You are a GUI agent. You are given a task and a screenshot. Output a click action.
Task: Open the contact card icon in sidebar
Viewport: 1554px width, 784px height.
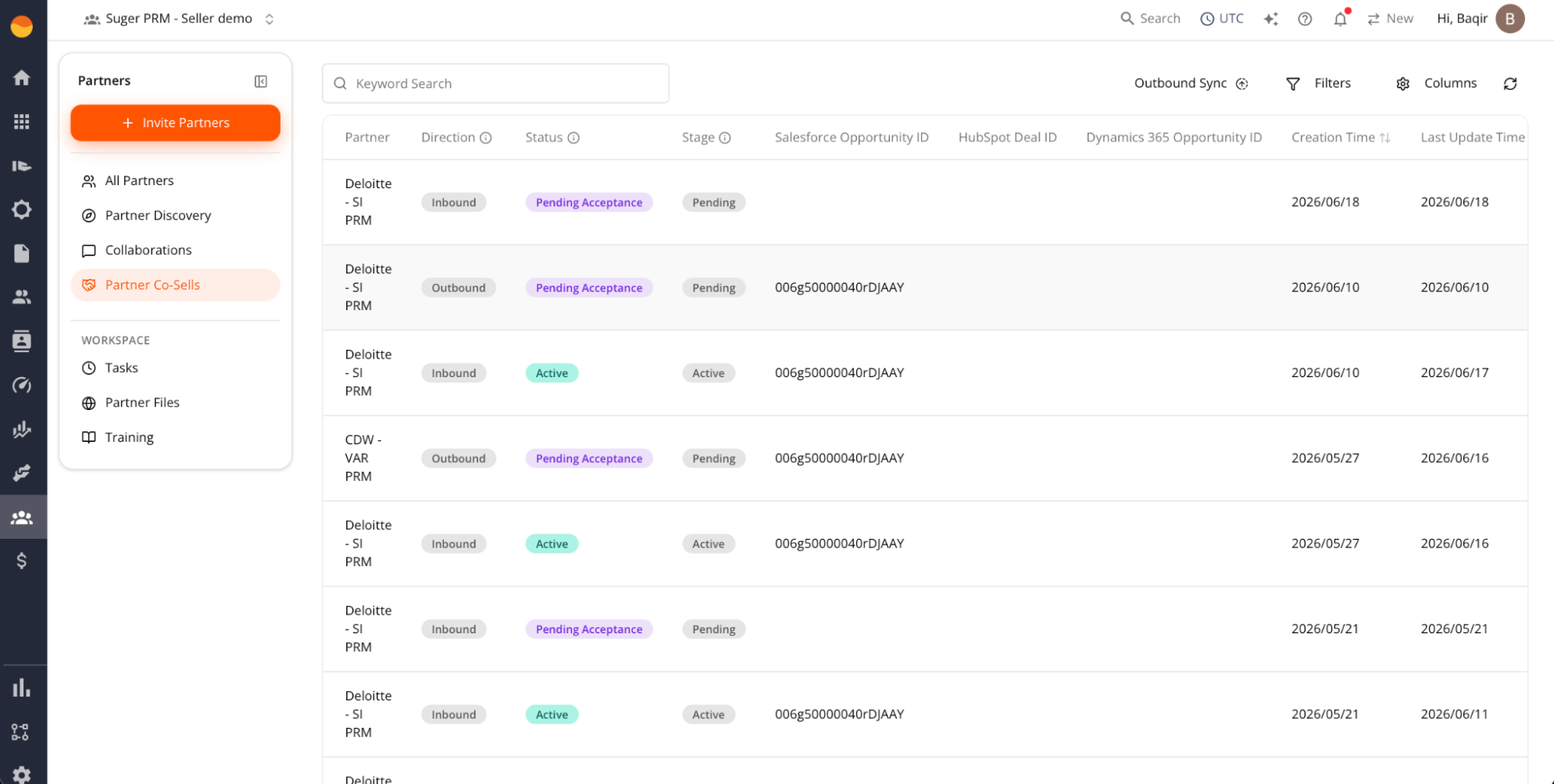pyautogui.click(x=22, y=341)
